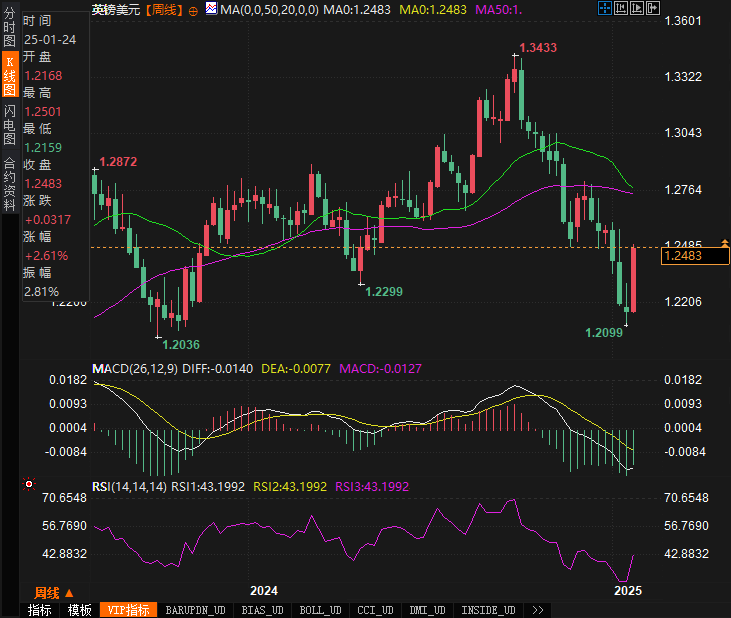Click the RSI2:43.1992 reading

[x=290, y=487]
